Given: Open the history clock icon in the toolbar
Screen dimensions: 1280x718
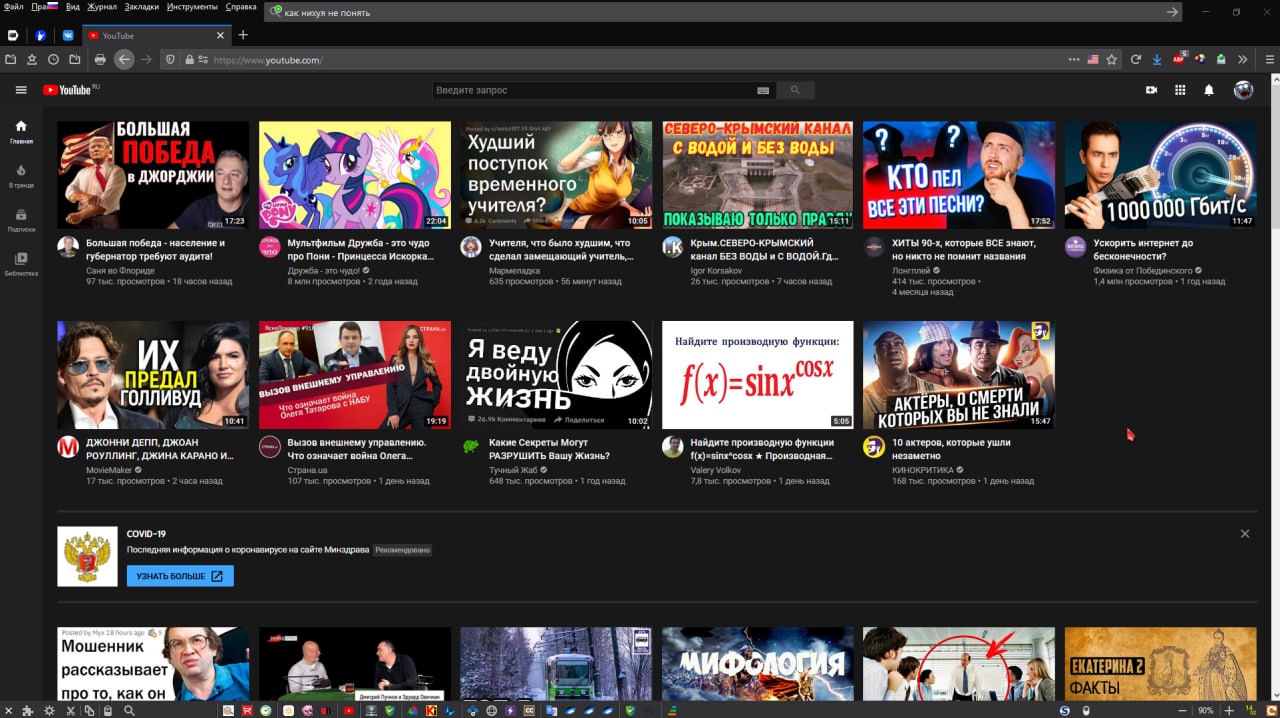Looking at the screenshot, I should pos(53,59).
